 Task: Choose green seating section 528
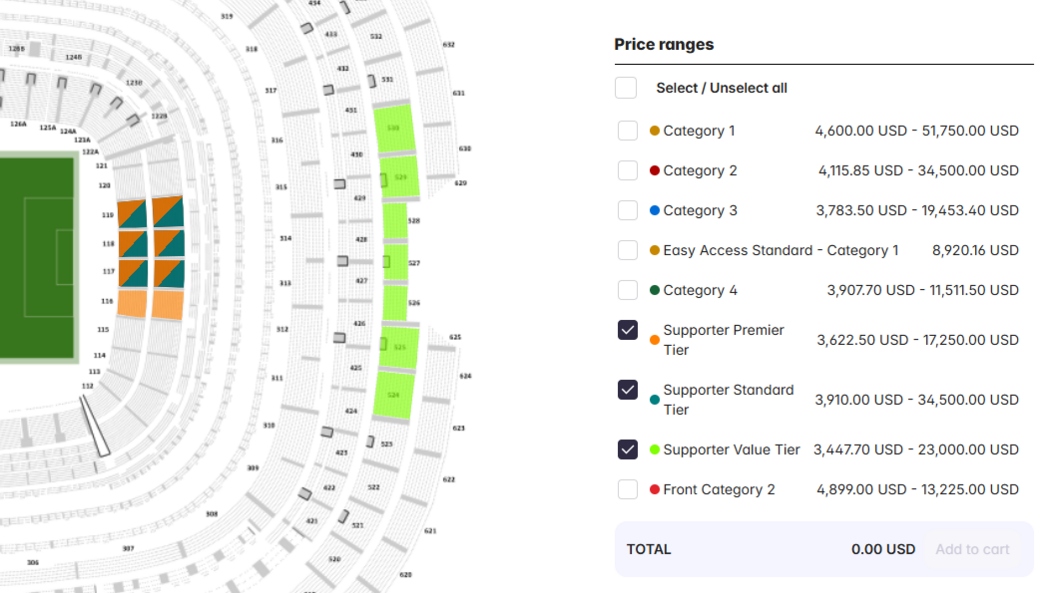pos(395,221)
